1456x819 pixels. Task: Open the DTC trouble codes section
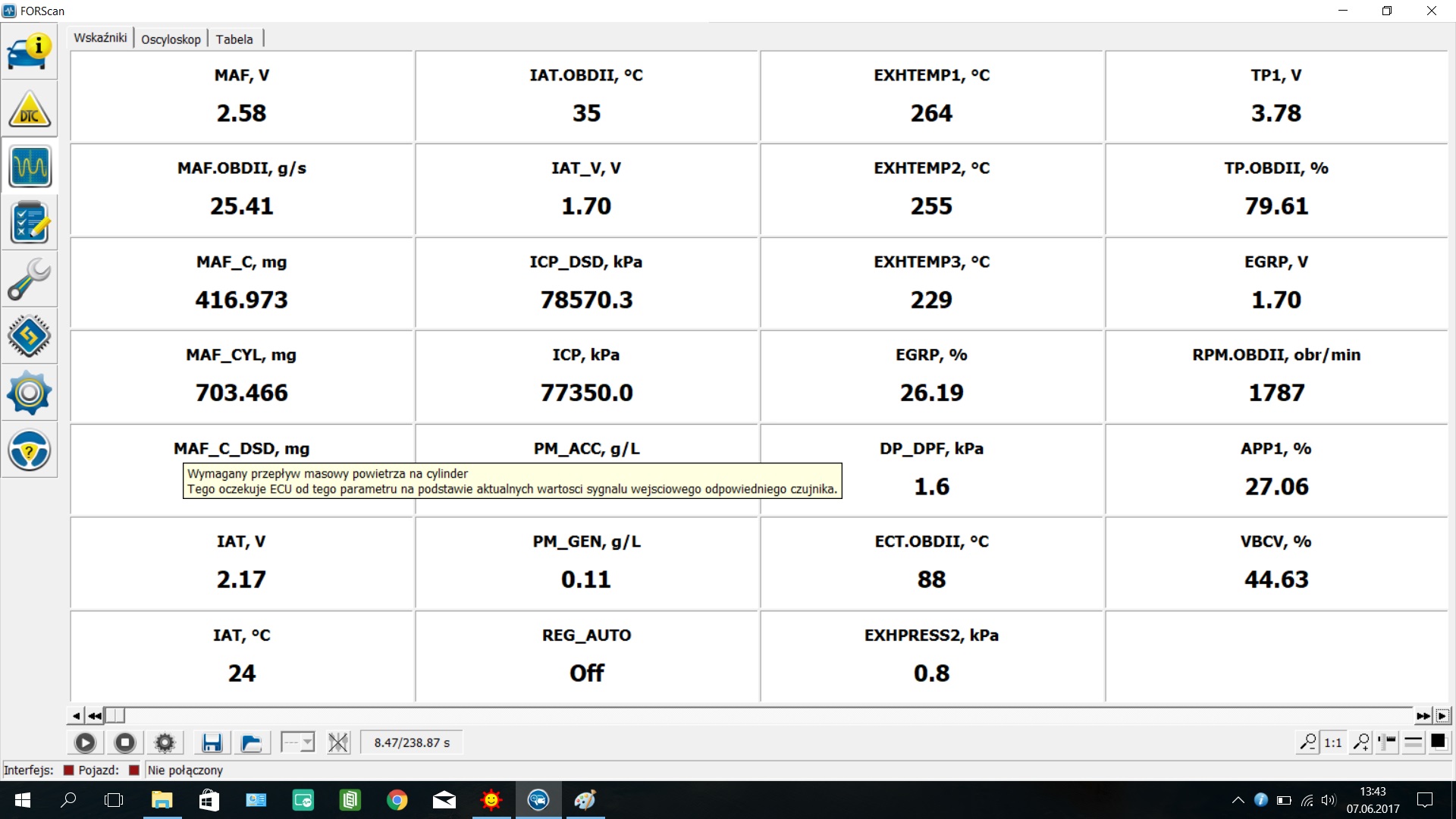30,110
